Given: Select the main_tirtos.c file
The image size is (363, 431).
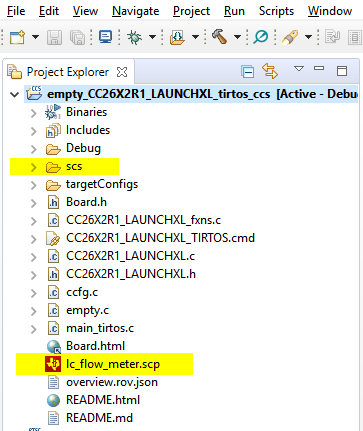Looking at the screenshot, I should [100, 328].
